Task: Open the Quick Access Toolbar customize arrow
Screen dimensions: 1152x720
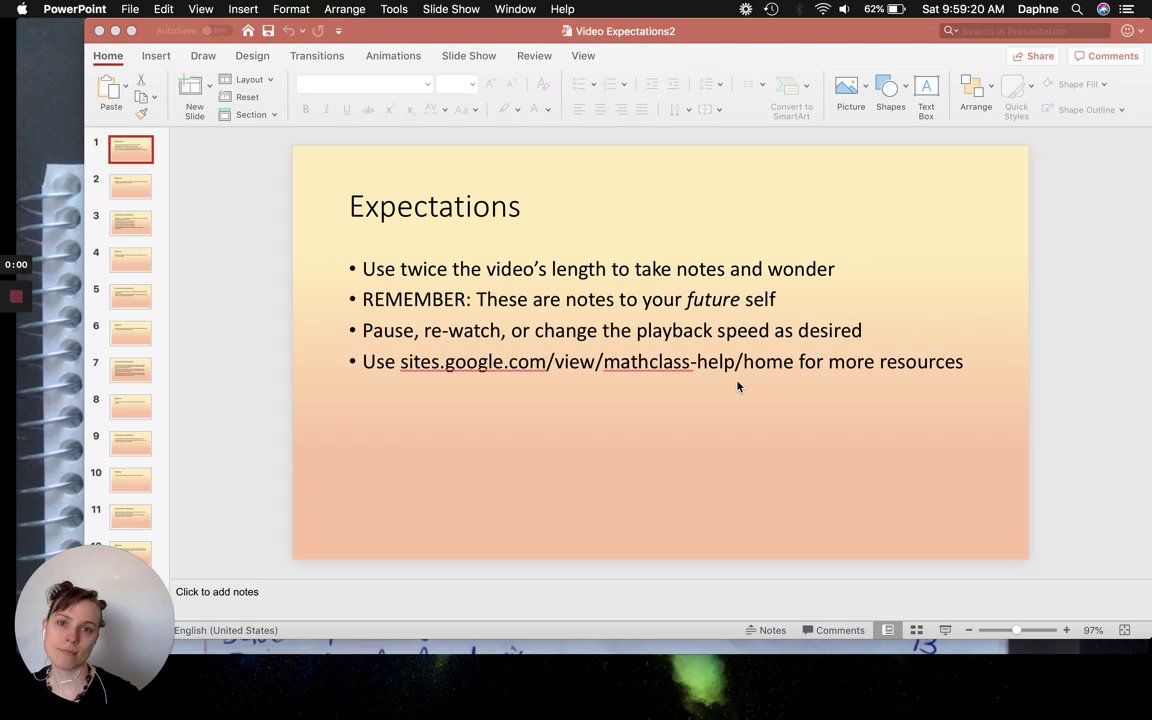Action: click(339, 31)
